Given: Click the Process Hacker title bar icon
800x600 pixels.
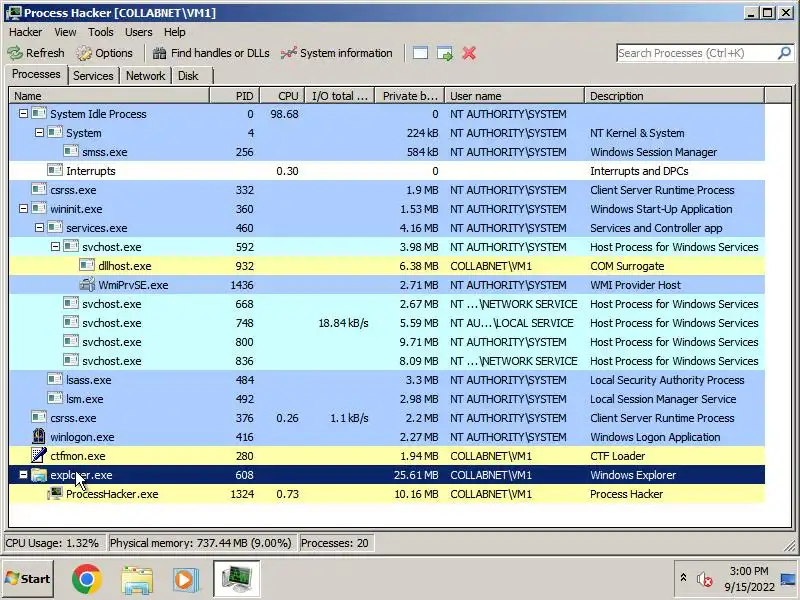Looking at the screenshot, I should (x=14, y=12).
